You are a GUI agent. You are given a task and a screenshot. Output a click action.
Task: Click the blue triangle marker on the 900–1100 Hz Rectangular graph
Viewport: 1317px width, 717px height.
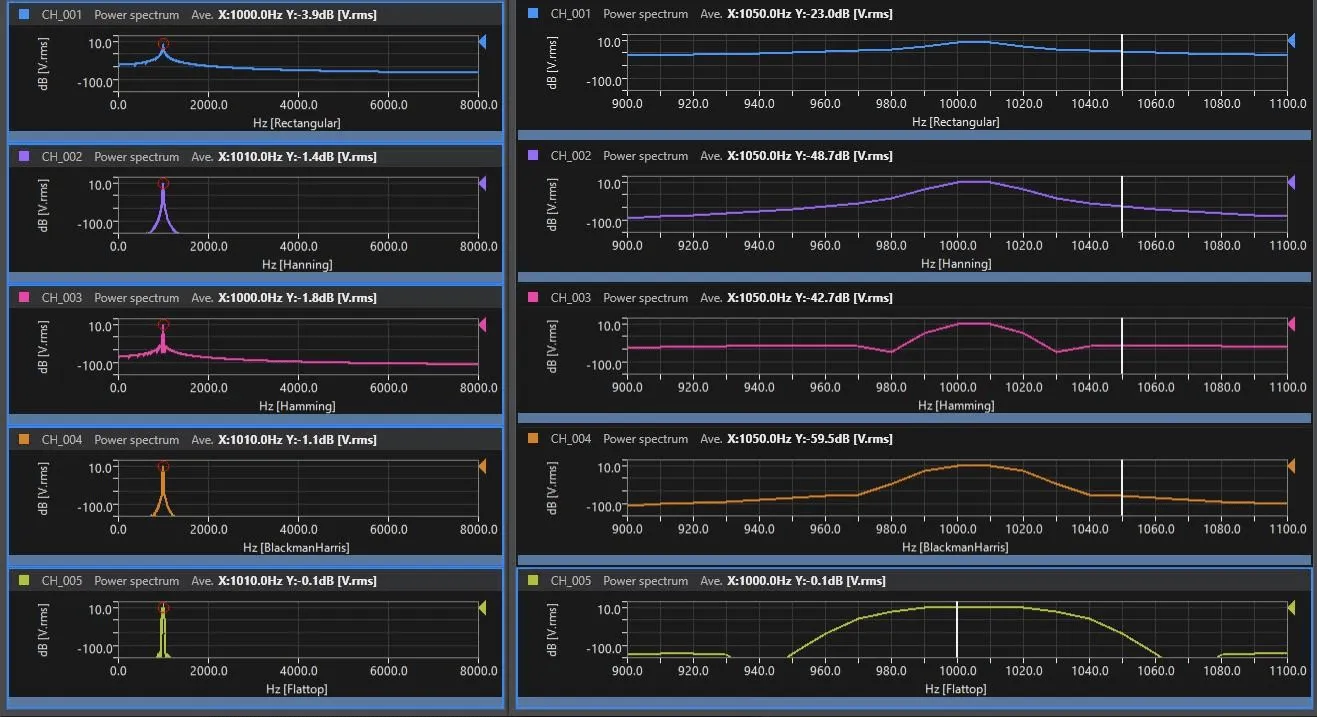pyautogui.click(x=1291, y=41)
